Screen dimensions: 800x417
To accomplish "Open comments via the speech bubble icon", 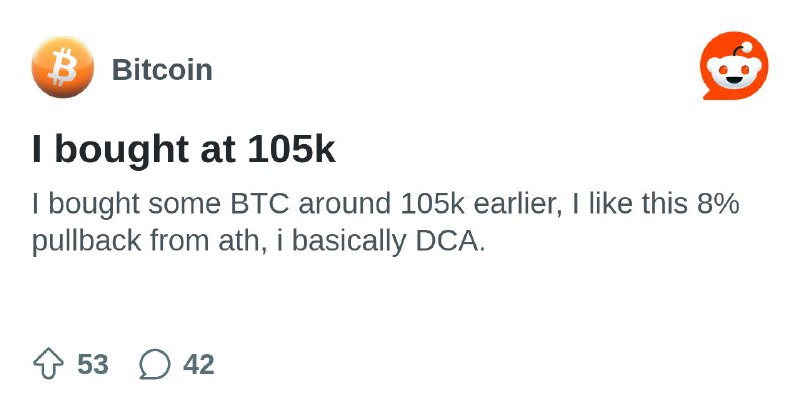I will click(155, 364).
